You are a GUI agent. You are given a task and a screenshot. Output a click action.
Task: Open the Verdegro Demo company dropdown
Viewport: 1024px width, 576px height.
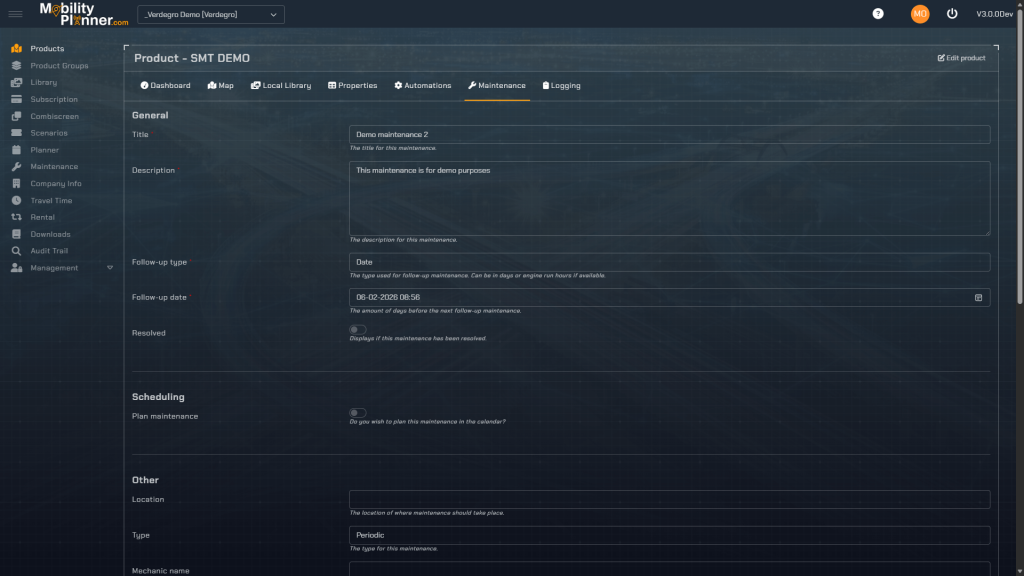[210, 14]
